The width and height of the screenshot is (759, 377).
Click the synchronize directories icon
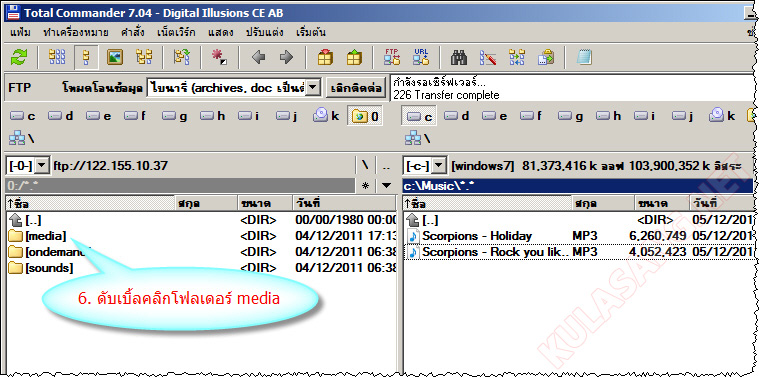(517, 58)
